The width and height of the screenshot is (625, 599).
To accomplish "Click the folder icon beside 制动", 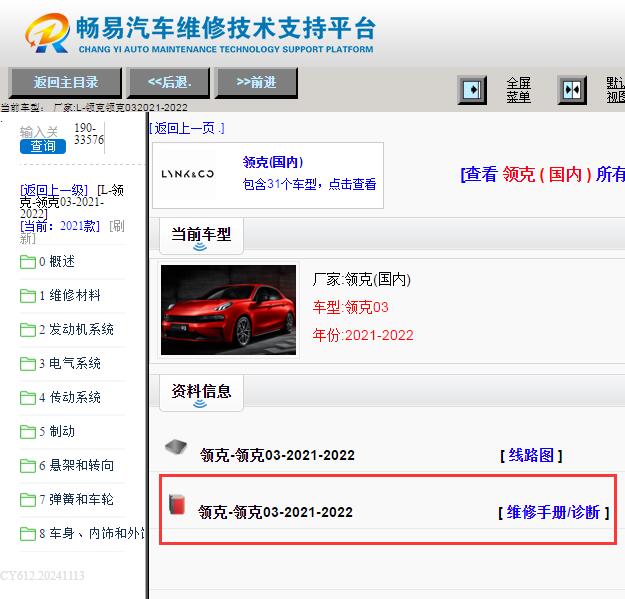I will [x=28, y=432].
